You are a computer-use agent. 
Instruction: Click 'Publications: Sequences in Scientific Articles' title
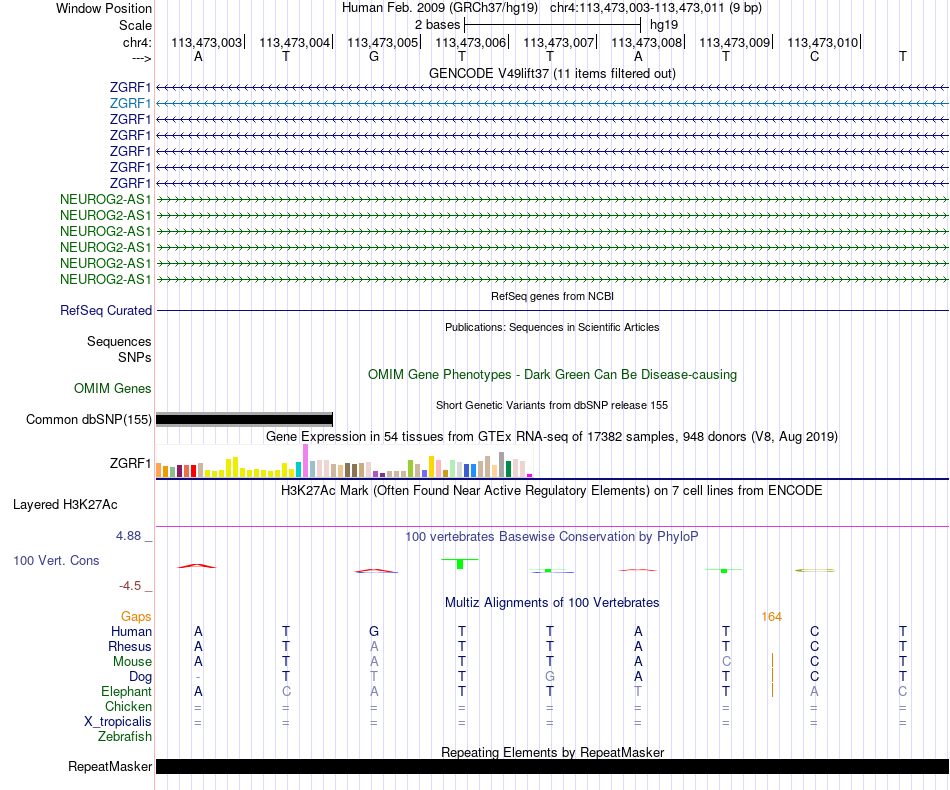(x=552, y=327)
